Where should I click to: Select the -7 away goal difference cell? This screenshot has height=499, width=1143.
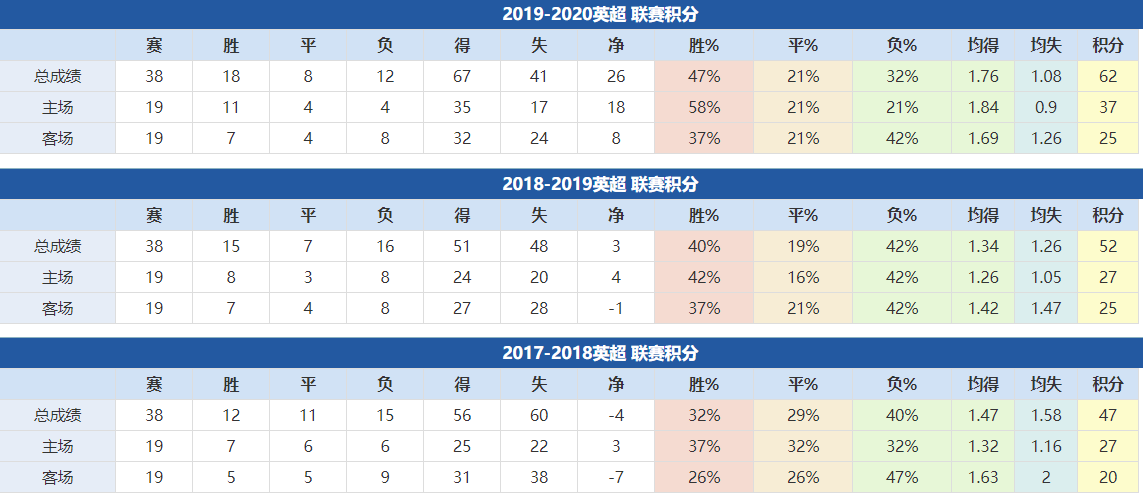(x=616, y=477)
